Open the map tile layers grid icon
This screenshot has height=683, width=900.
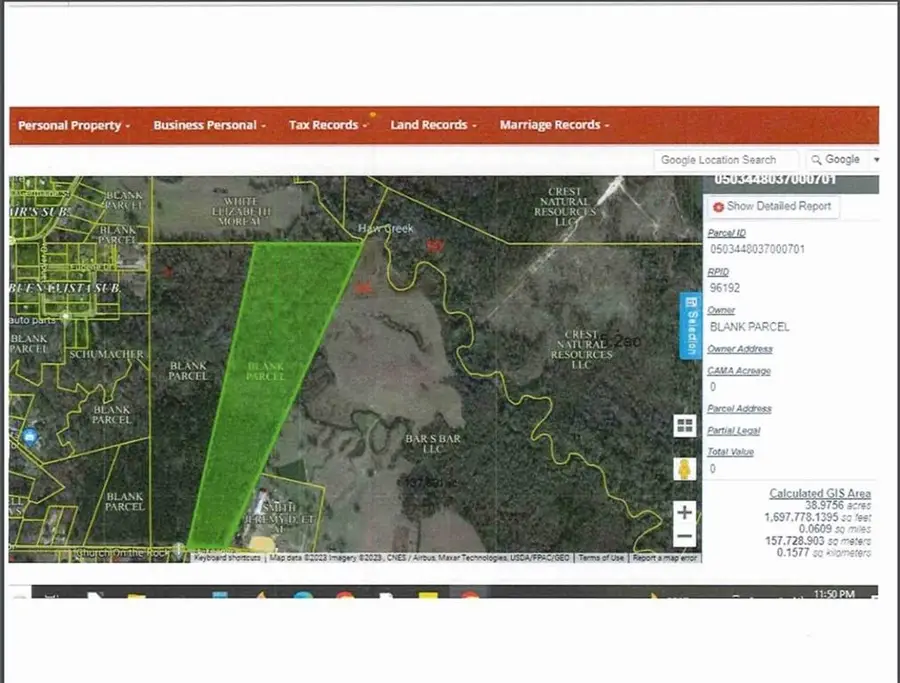pyautogui.click(x=684, y=426)
